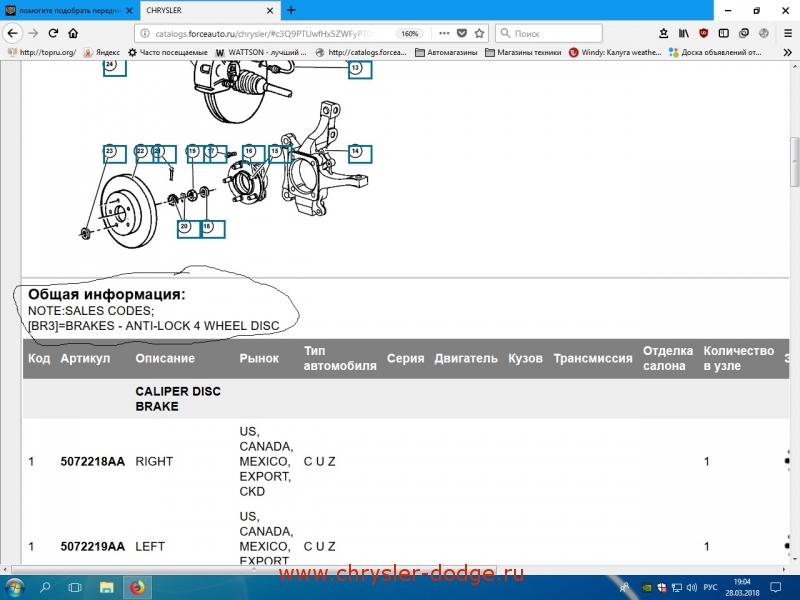Open the uBlock shield extension

tap(704, 34)
